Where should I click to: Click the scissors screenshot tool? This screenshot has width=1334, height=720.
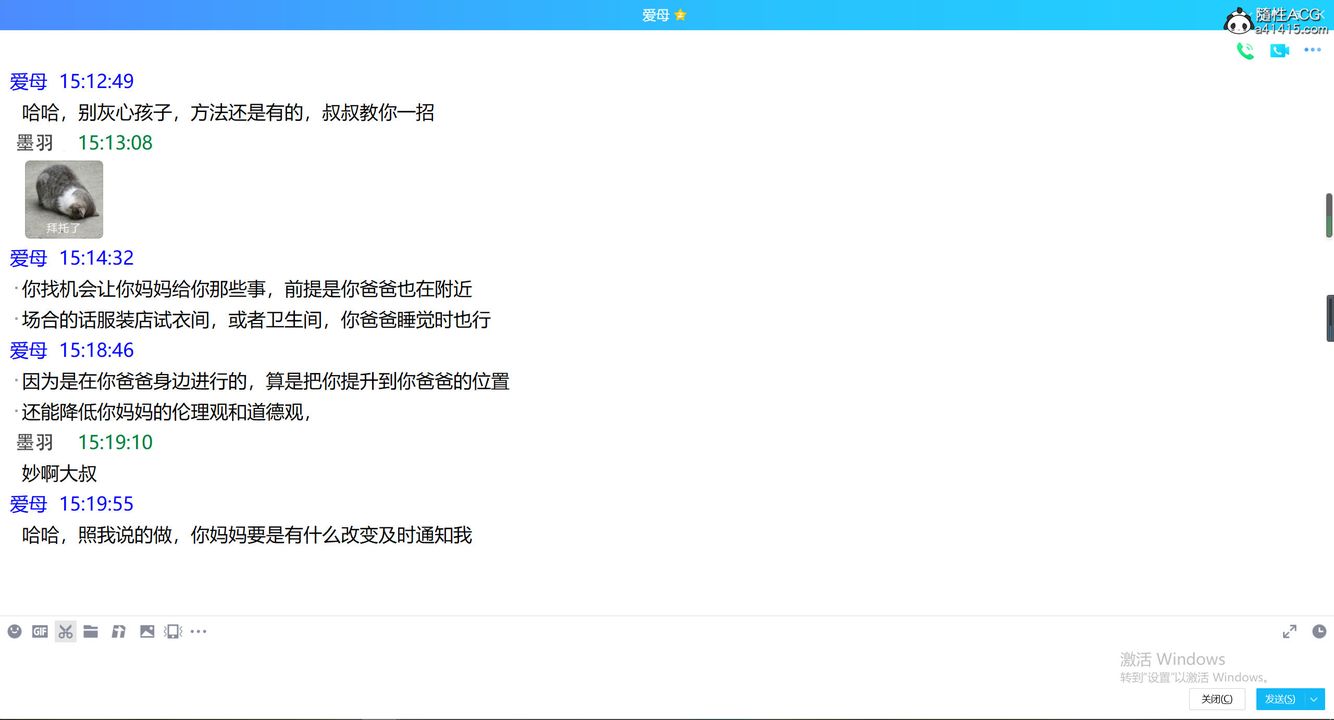66,631
